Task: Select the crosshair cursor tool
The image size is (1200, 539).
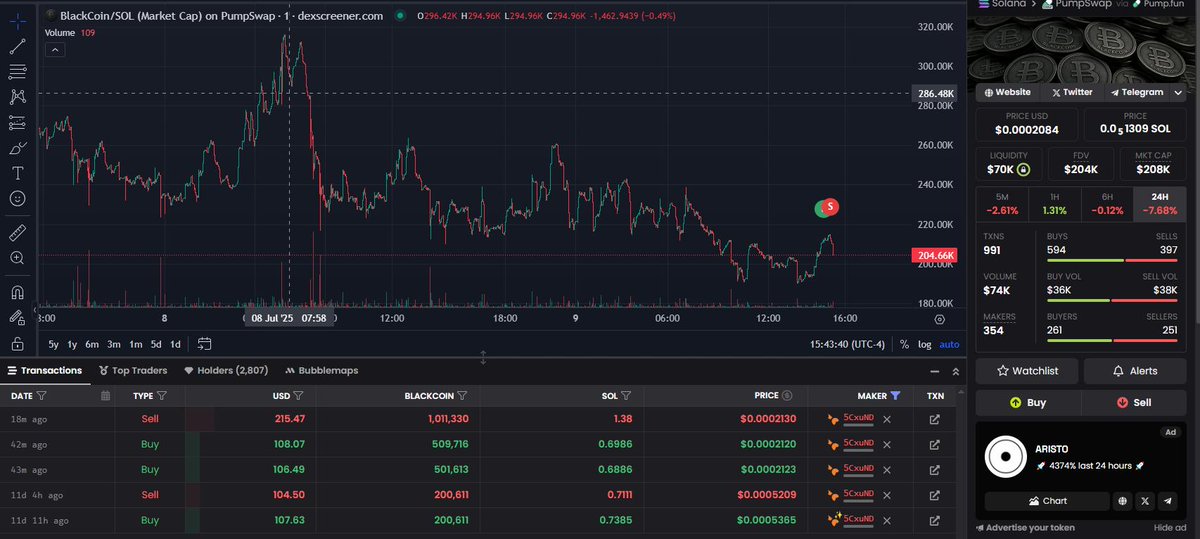Action: (17, 20)
